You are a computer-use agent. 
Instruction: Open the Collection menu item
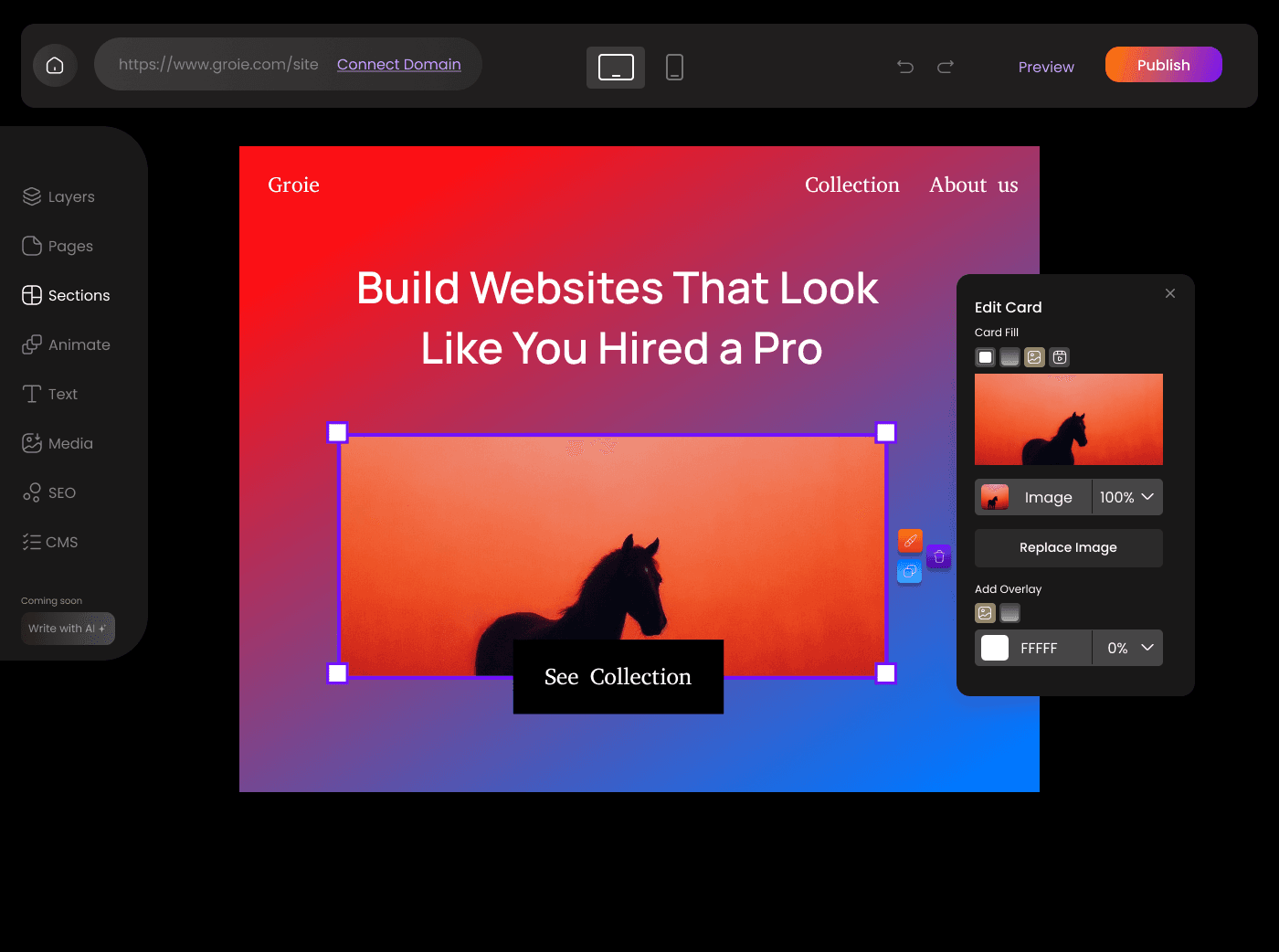(x=851, y=185)
